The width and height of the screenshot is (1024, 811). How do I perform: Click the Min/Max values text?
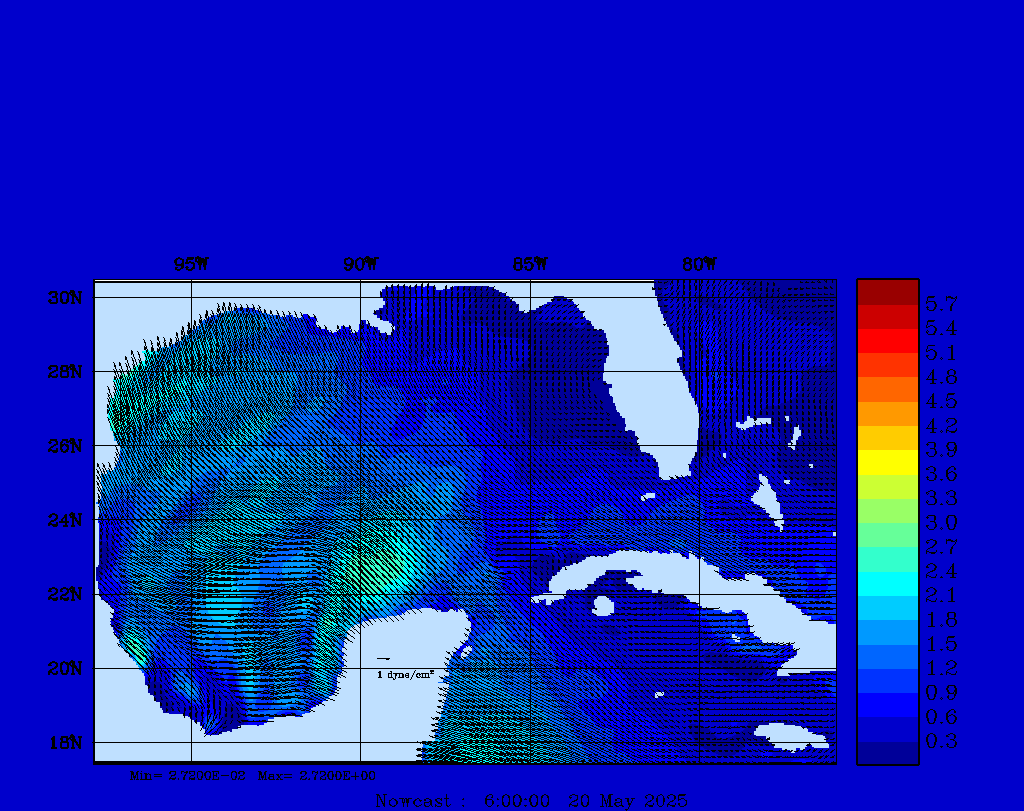[x=254, y=775]
